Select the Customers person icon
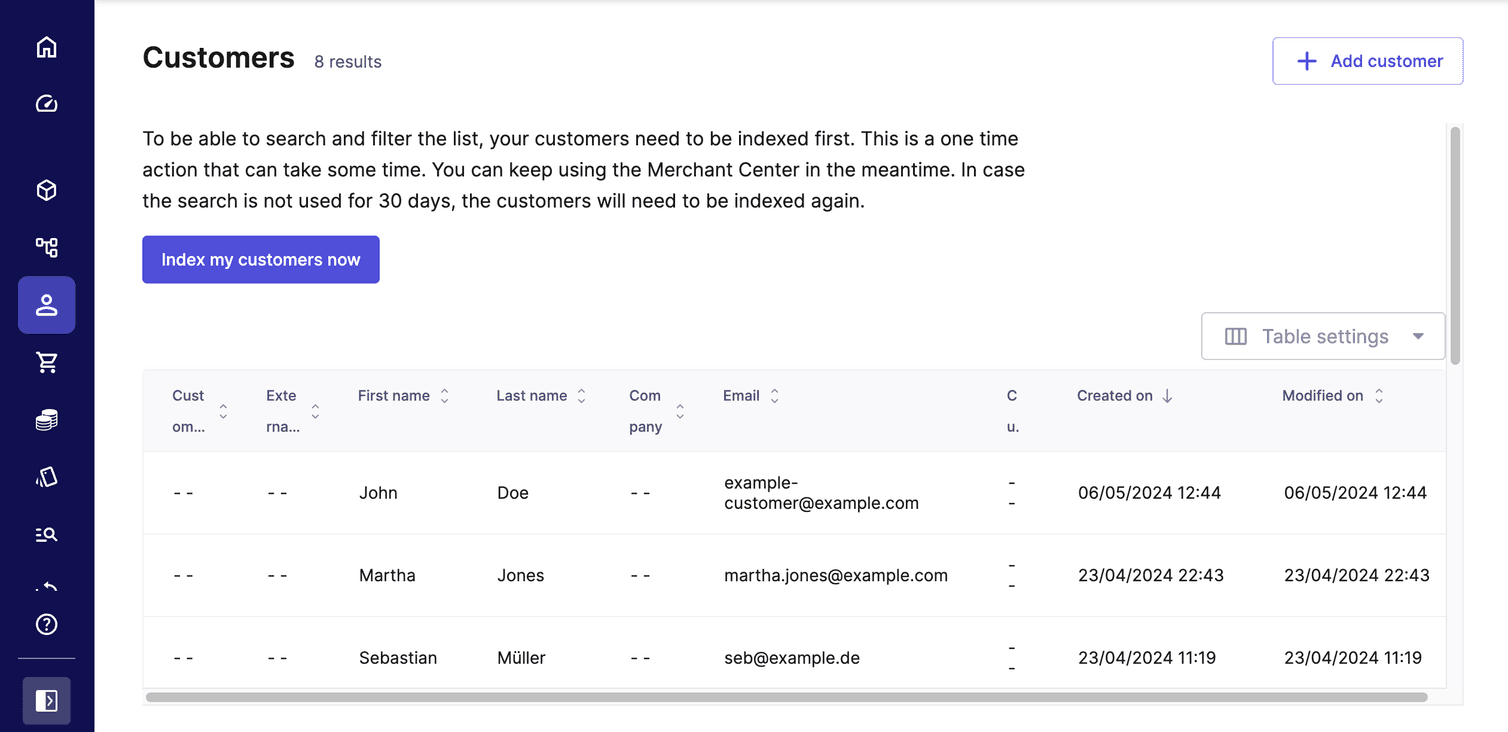 click(x=46, y=305)
